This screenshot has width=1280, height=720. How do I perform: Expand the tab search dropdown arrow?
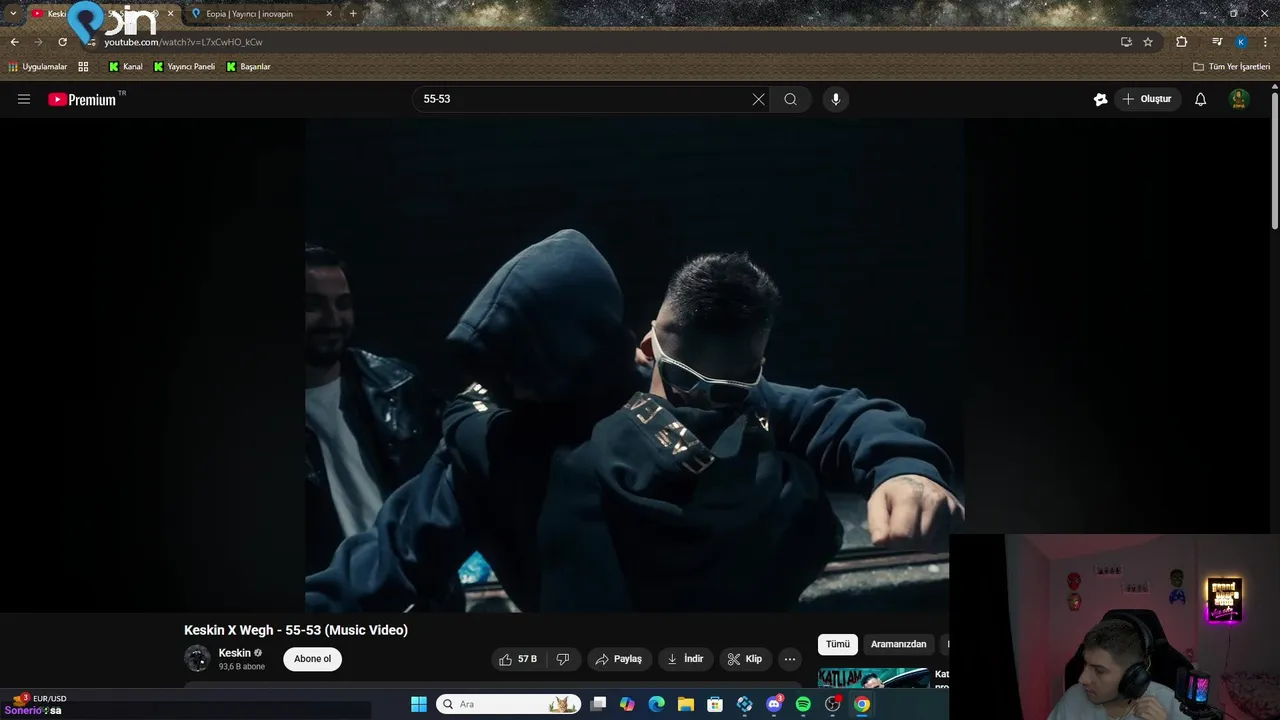pyautogui.click(x=12, y=14)
